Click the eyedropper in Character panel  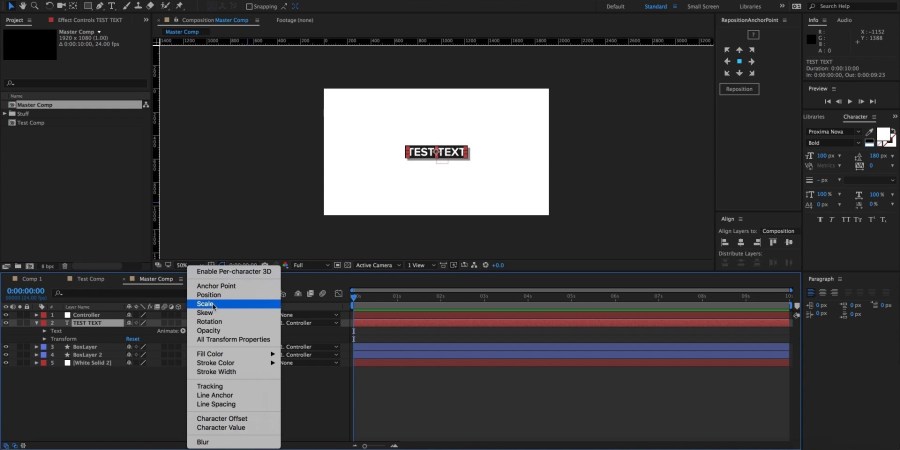[870, 132]
